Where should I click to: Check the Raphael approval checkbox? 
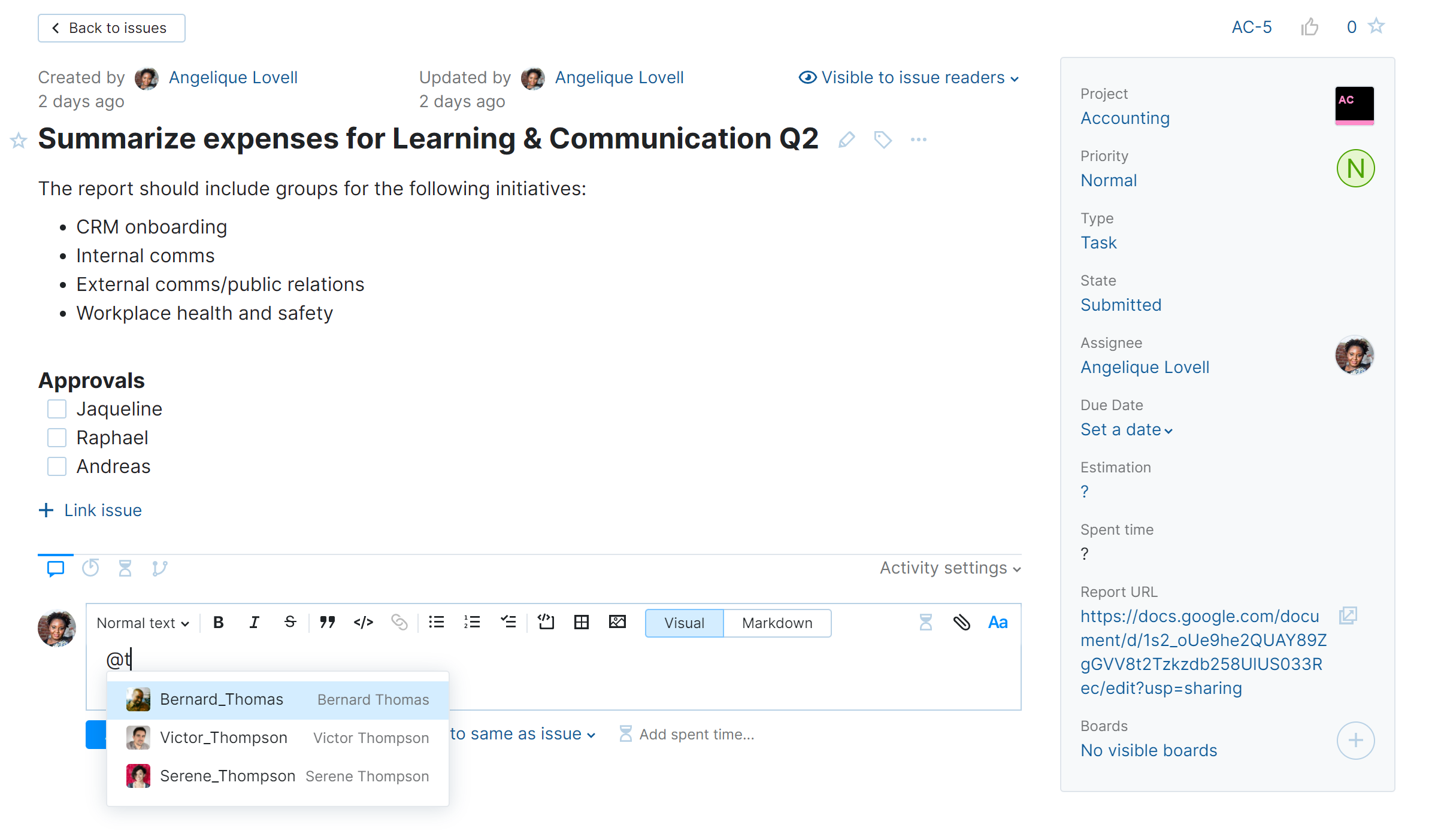click(56, 437)
